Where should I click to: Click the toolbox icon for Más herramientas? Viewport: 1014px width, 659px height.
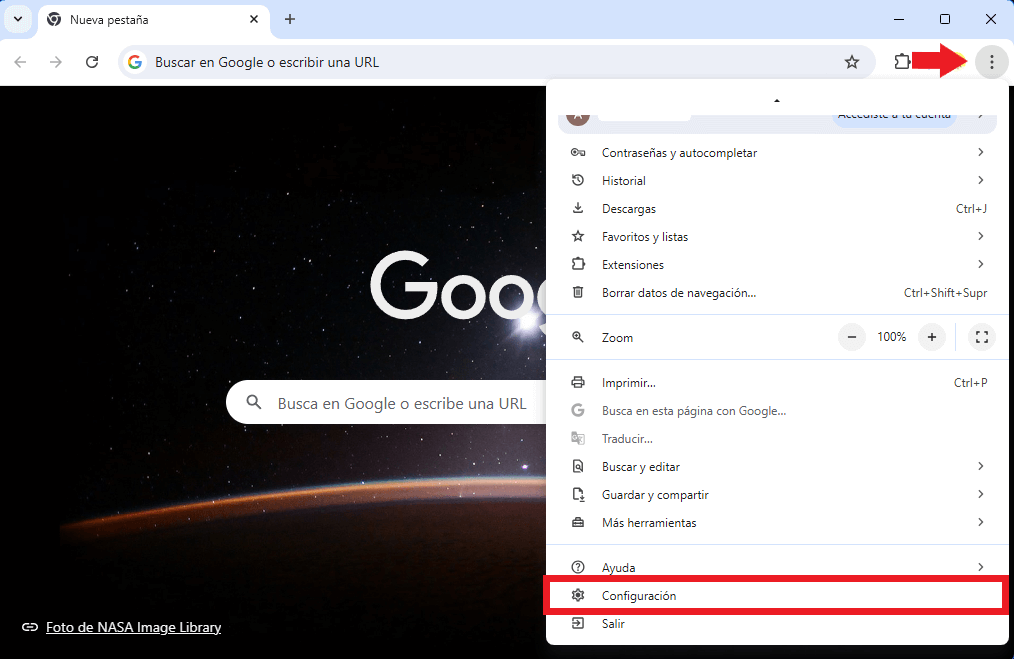(577, 522)
